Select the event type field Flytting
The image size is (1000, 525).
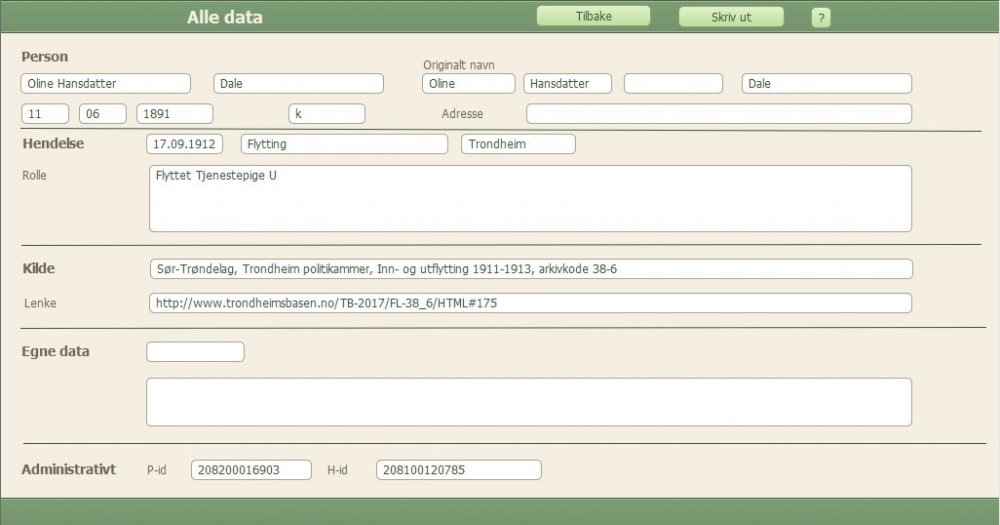click(344, 144)
